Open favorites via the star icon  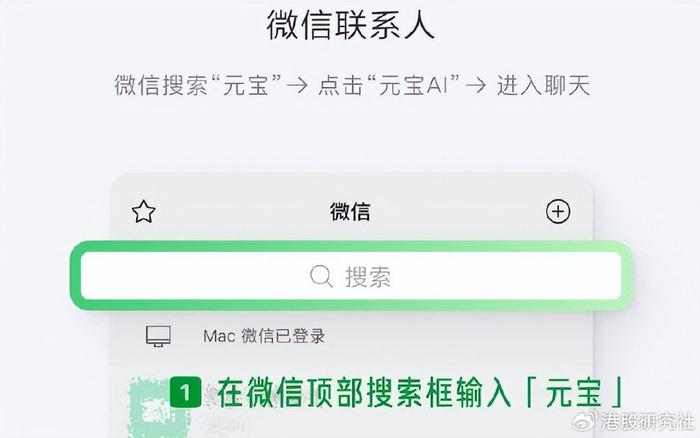[x=144, y=212]
